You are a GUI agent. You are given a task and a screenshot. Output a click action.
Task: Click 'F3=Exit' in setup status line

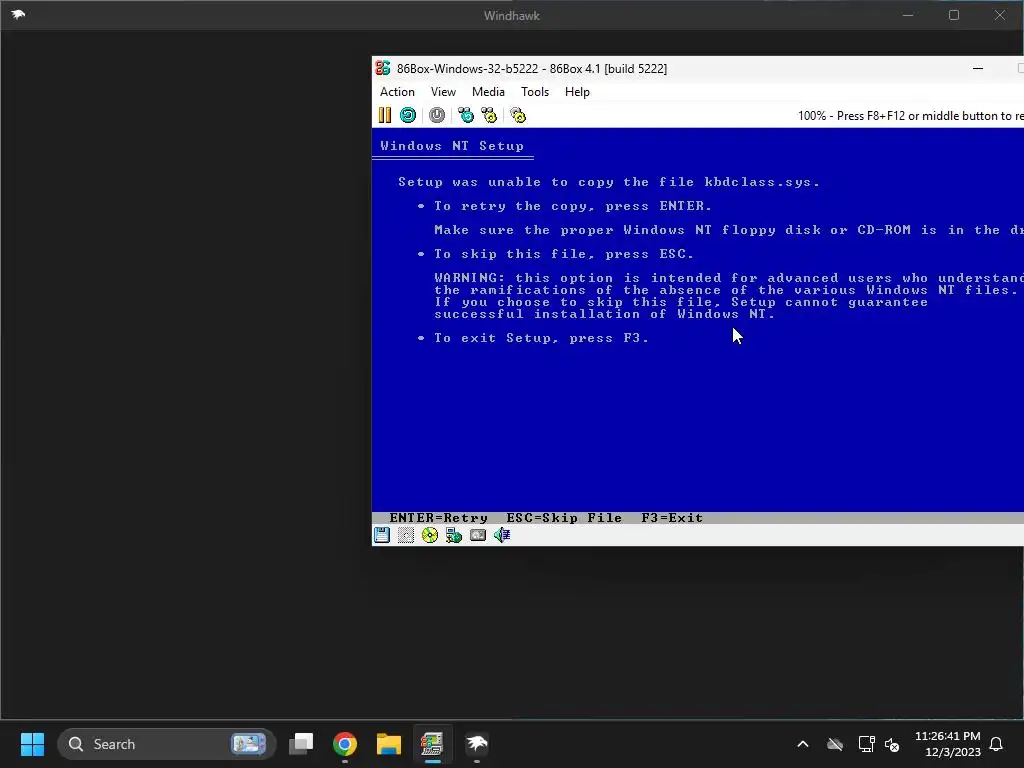click(672, 518)
